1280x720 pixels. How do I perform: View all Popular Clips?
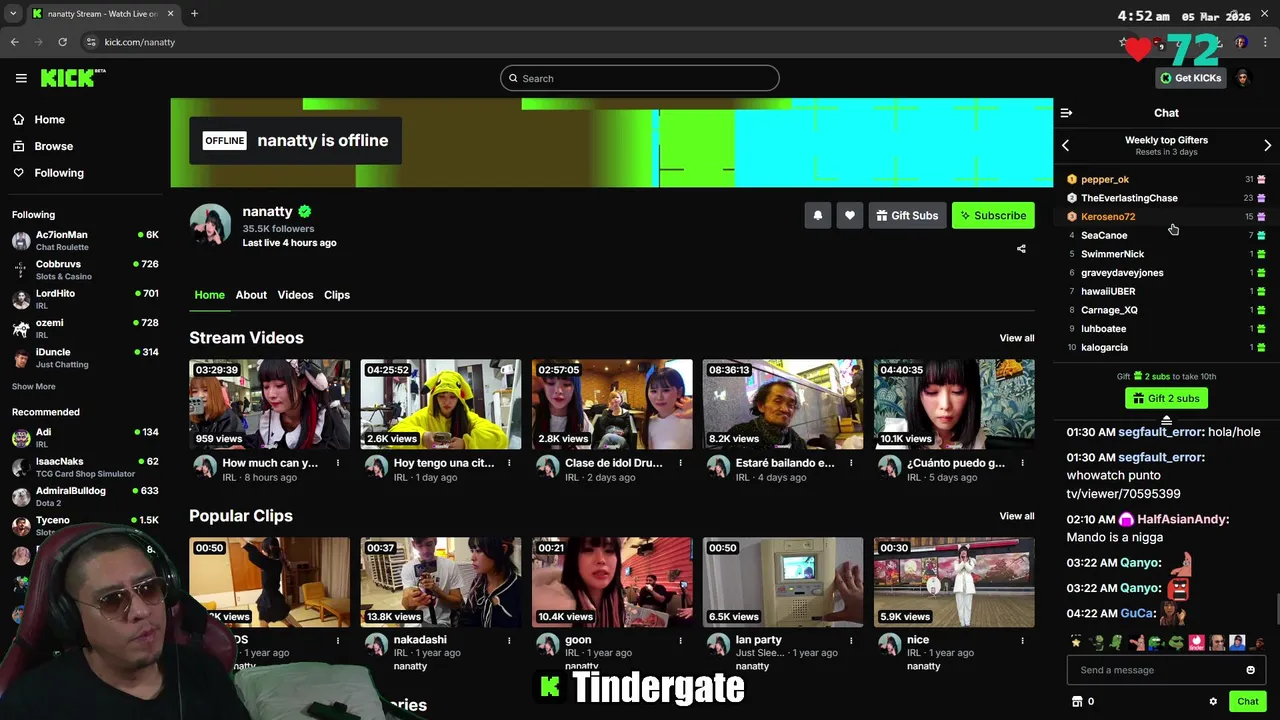coord(1017,516)
